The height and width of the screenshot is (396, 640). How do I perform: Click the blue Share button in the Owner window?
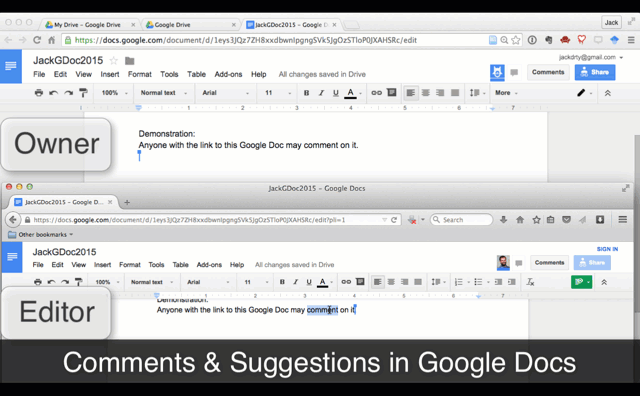click(x=595, y=72)
